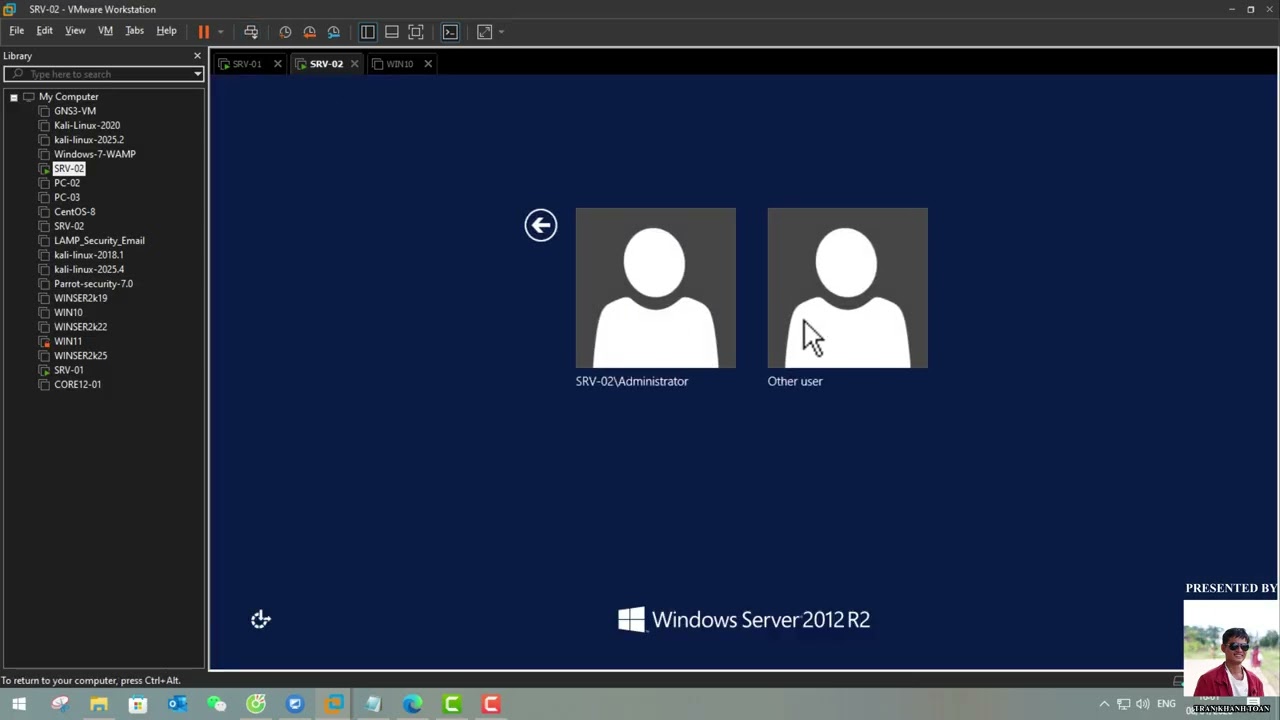1280x720 pixels.
Task: Open the View menu
Action: point(75,31)
